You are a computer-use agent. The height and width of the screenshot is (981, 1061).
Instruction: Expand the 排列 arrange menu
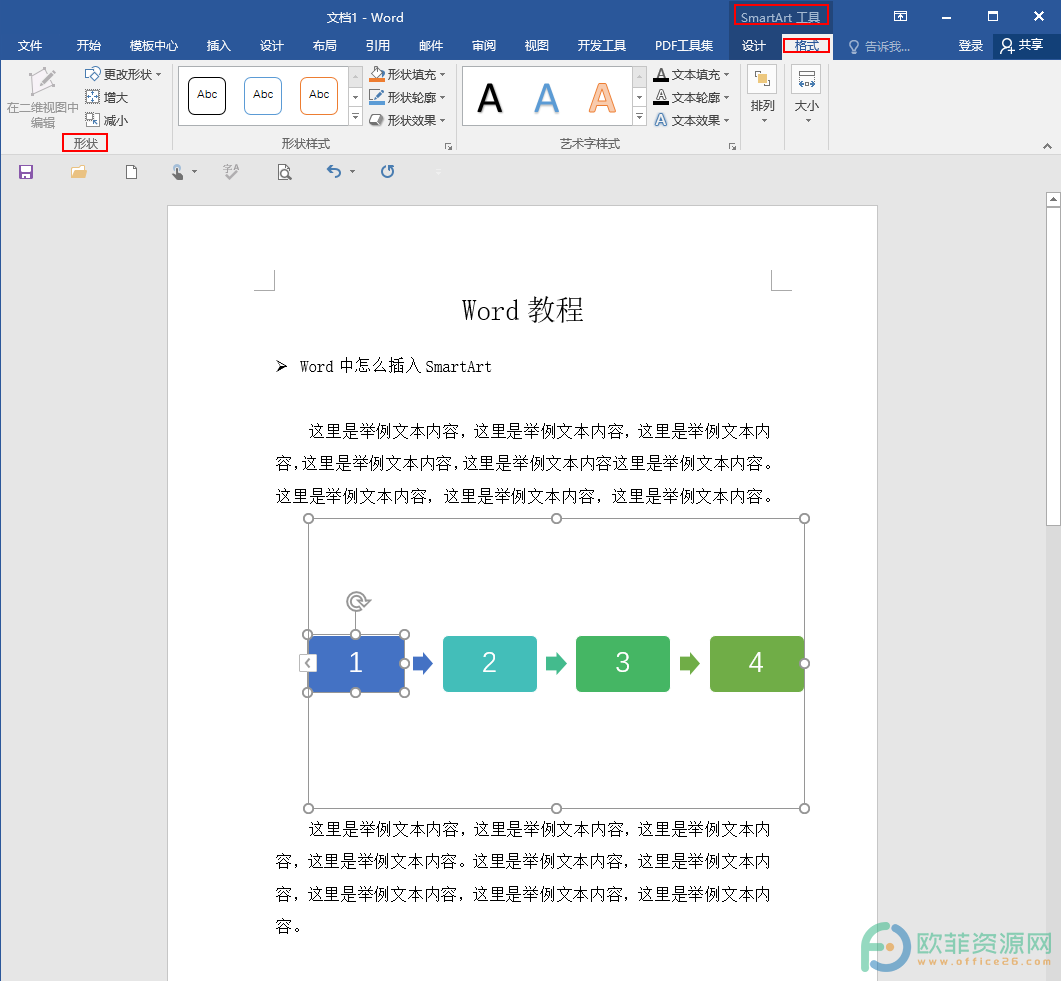763,97
